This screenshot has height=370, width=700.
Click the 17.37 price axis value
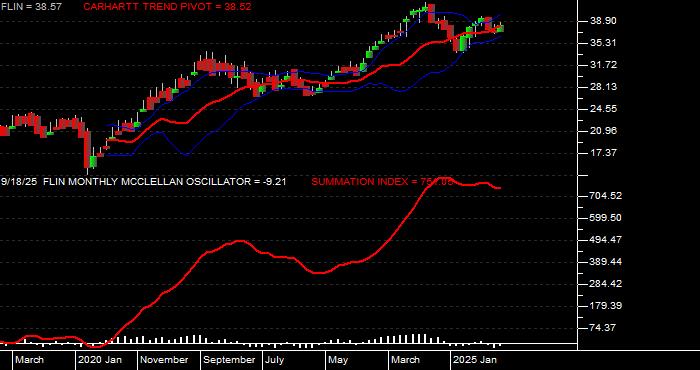(604, 153)
